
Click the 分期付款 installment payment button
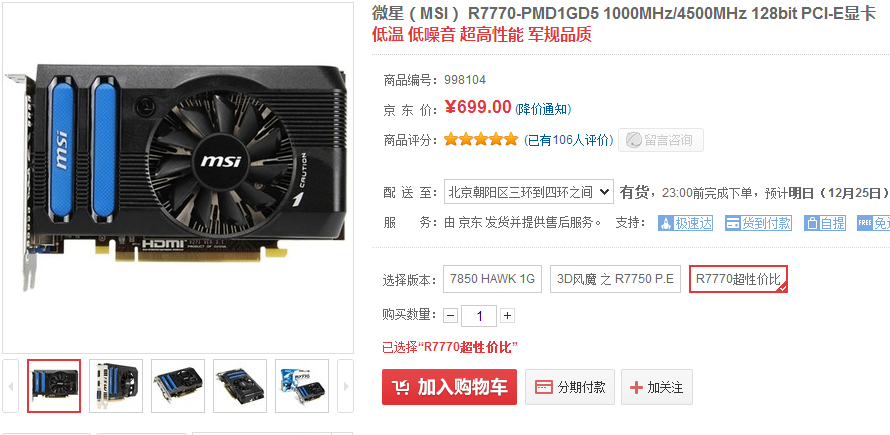click(x=569, y=387)
